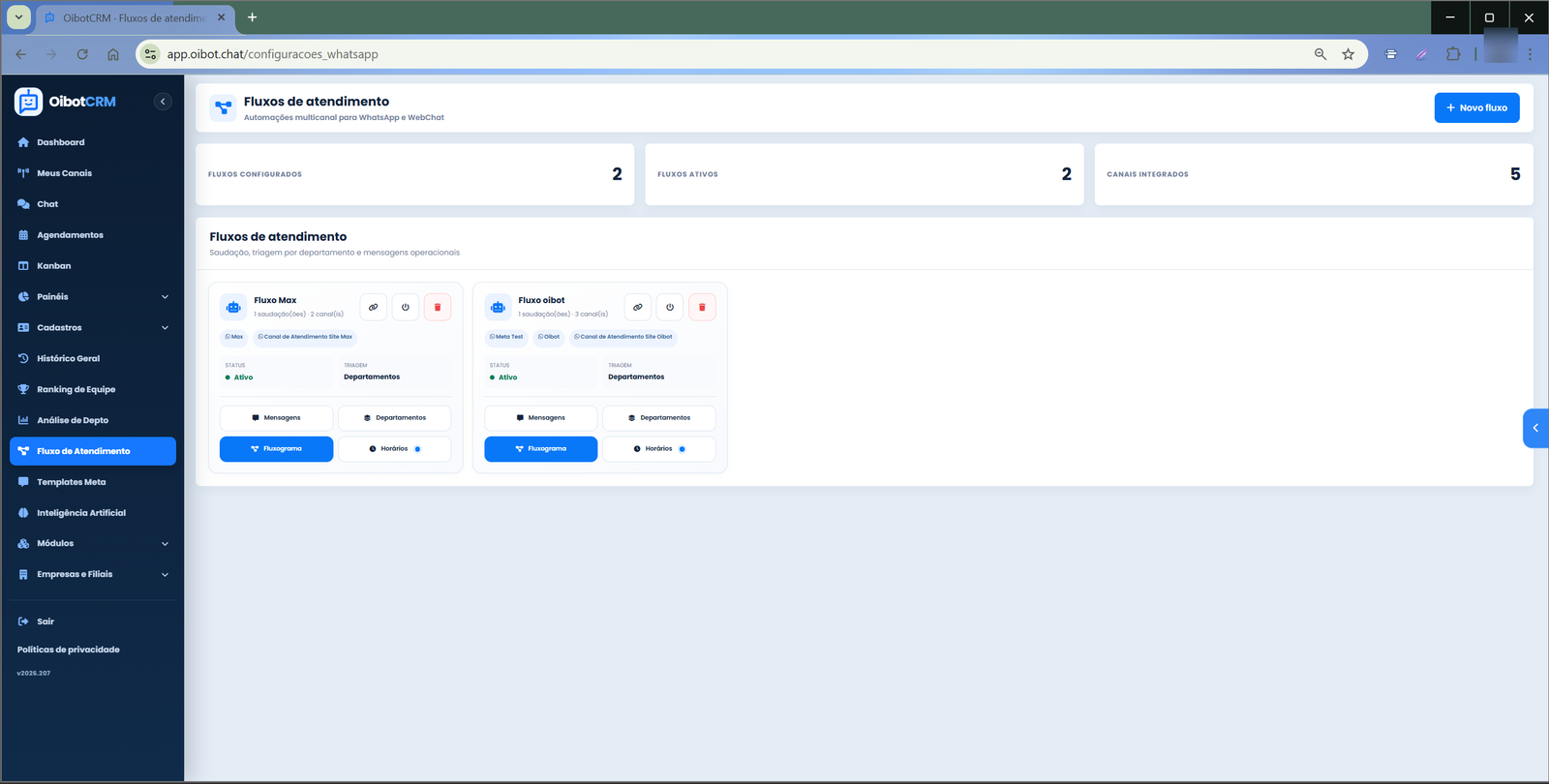Click the browser back arrow
This screenshot has width=1549, height=784.
pyautogui.click(x=21, y=54)
